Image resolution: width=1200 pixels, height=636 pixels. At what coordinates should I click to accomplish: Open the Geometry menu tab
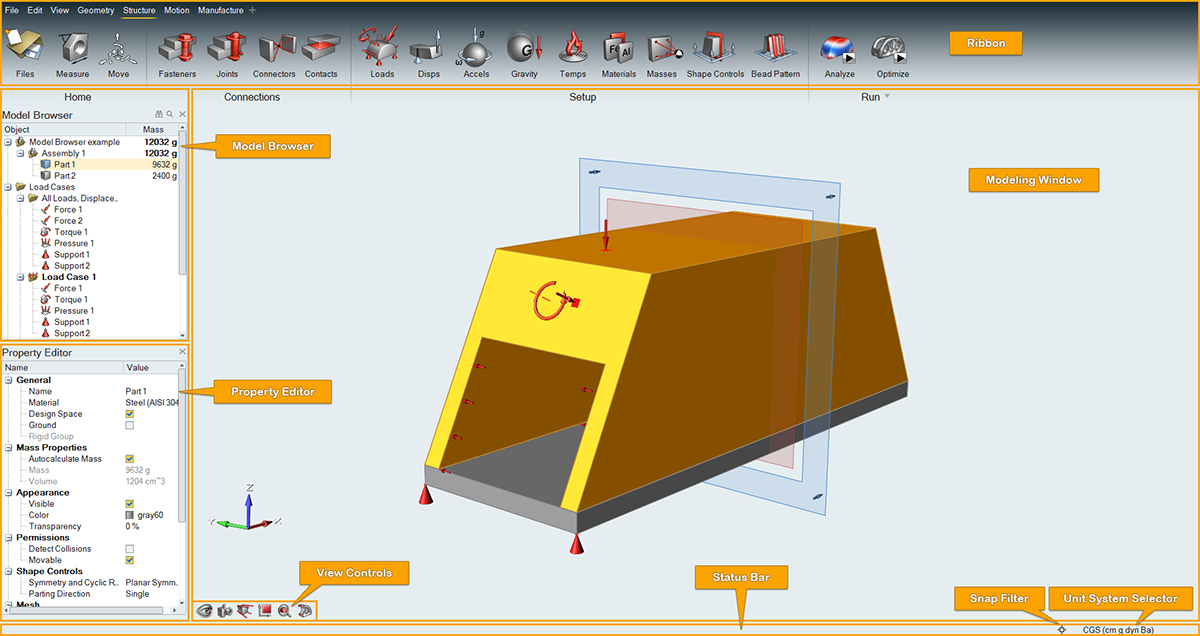[x=95, y=10]
